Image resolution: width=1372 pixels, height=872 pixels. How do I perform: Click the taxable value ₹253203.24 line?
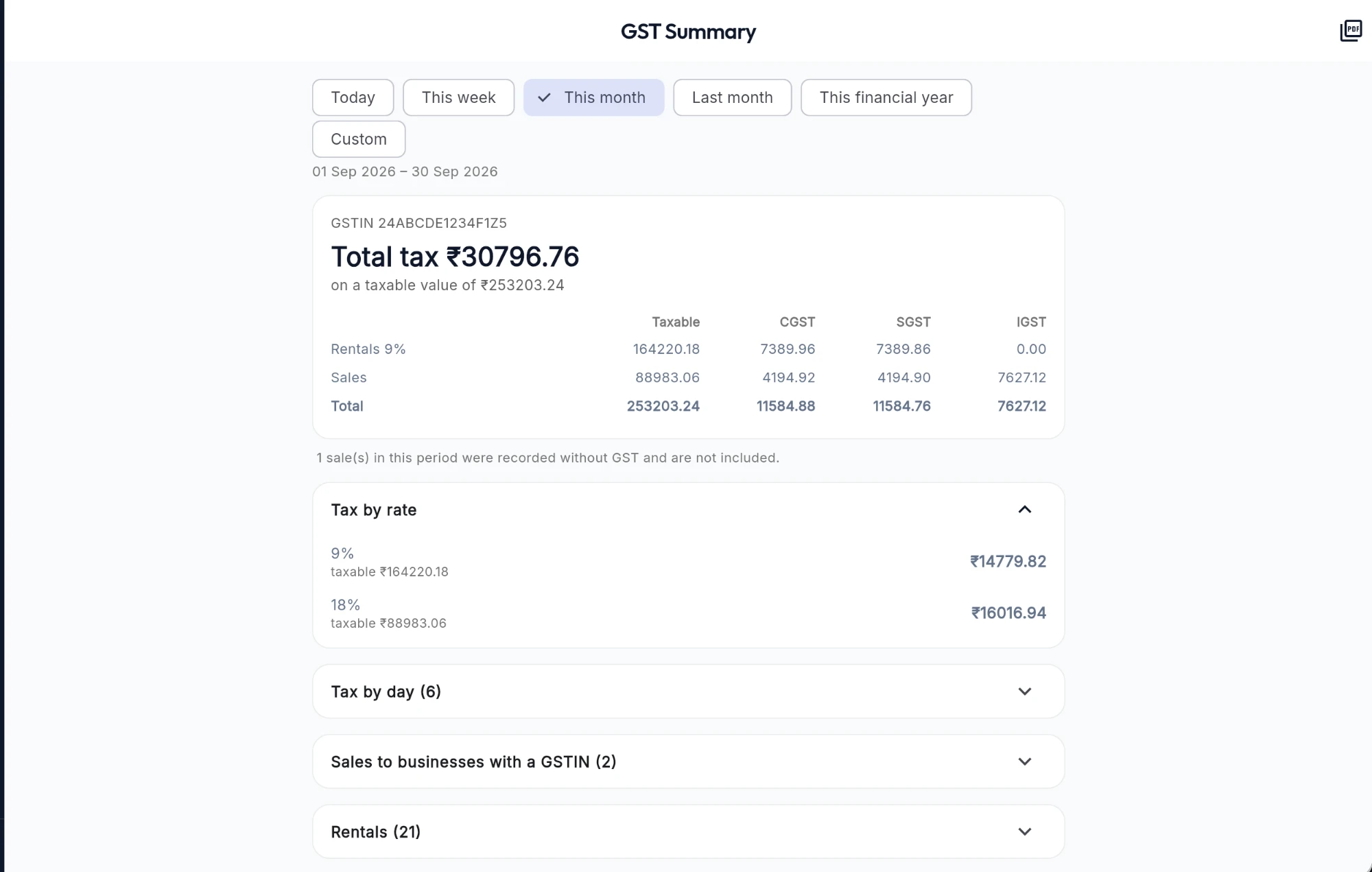pyautogui.click(x=447, y=285)
